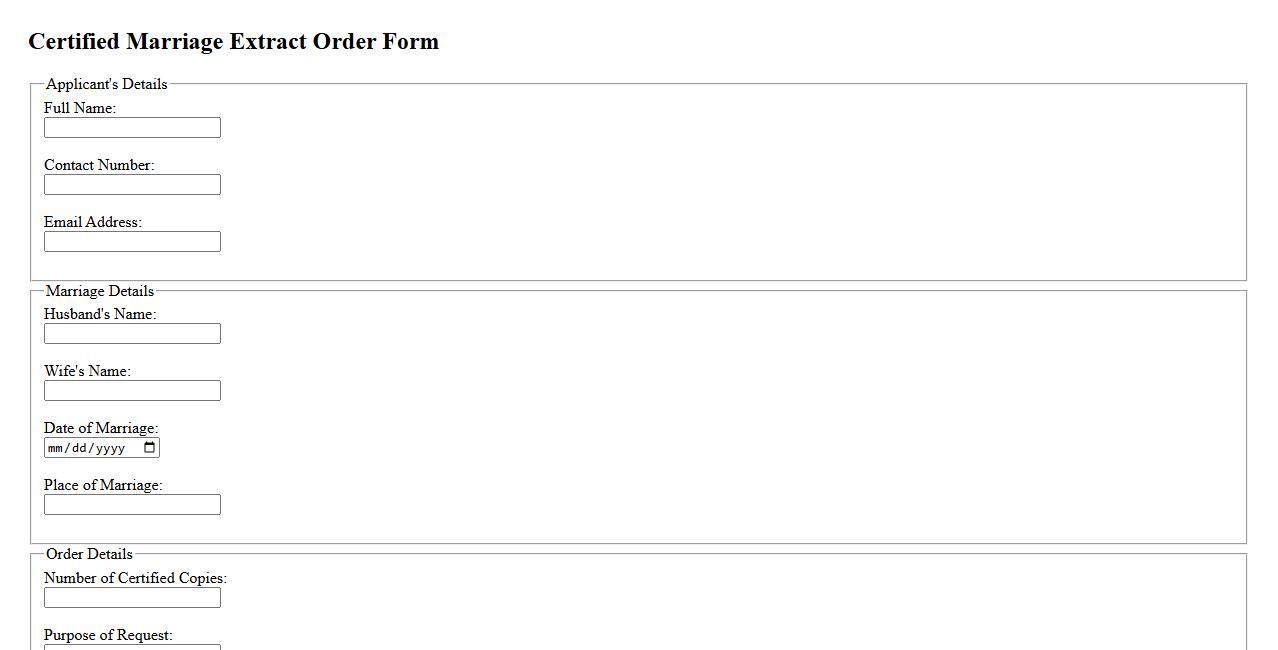Click the "Full Name:" label text
This screenshot has width=1278, height=650.
tap(80, 108)
